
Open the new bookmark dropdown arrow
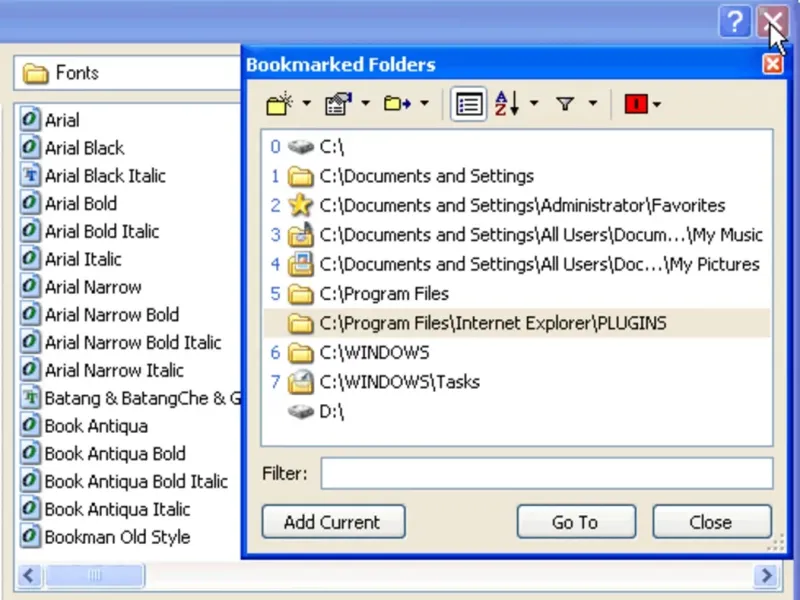(x=306, y=104)
